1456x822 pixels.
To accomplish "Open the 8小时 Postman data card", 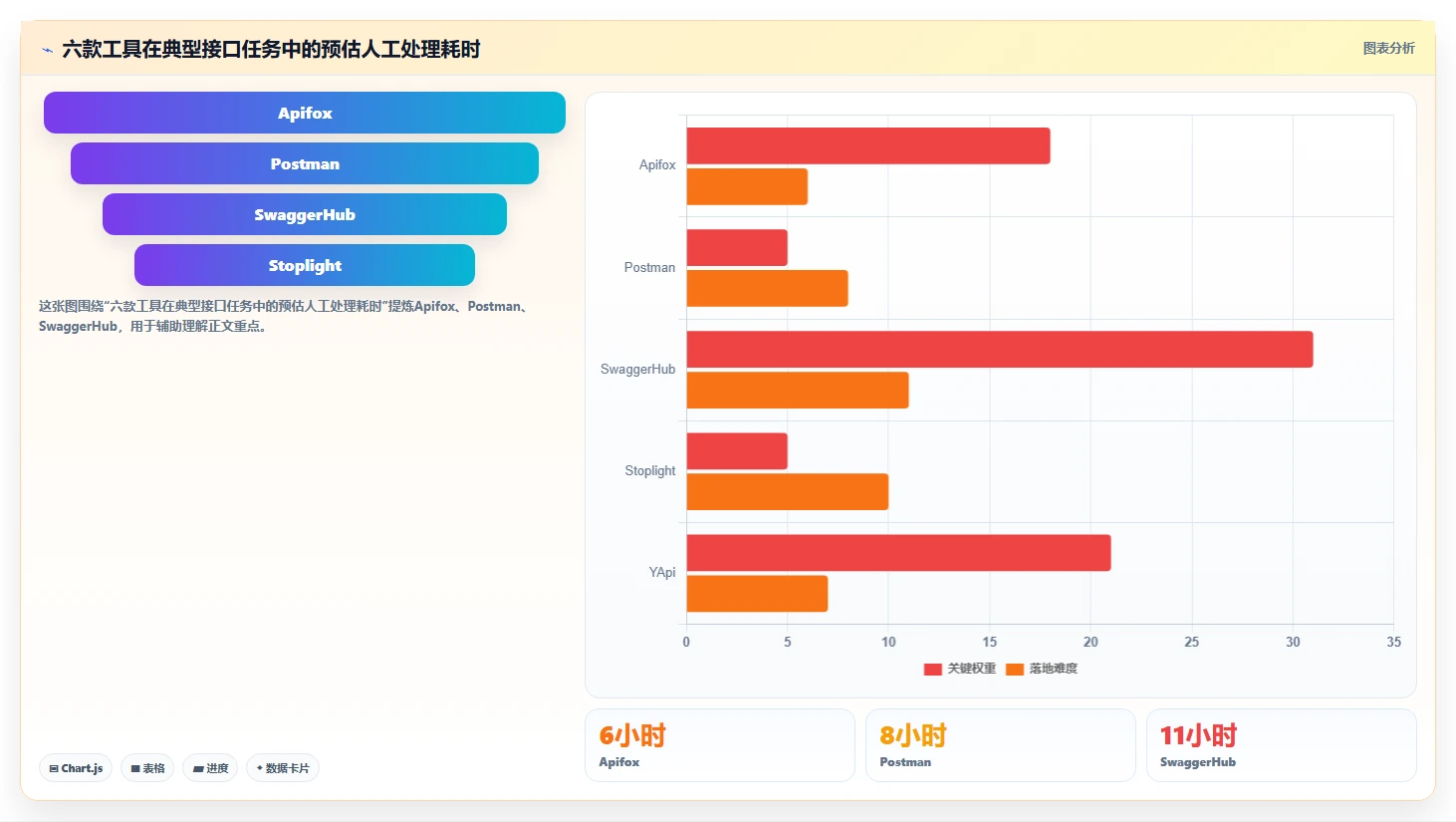I will (x=1000, y=745).
